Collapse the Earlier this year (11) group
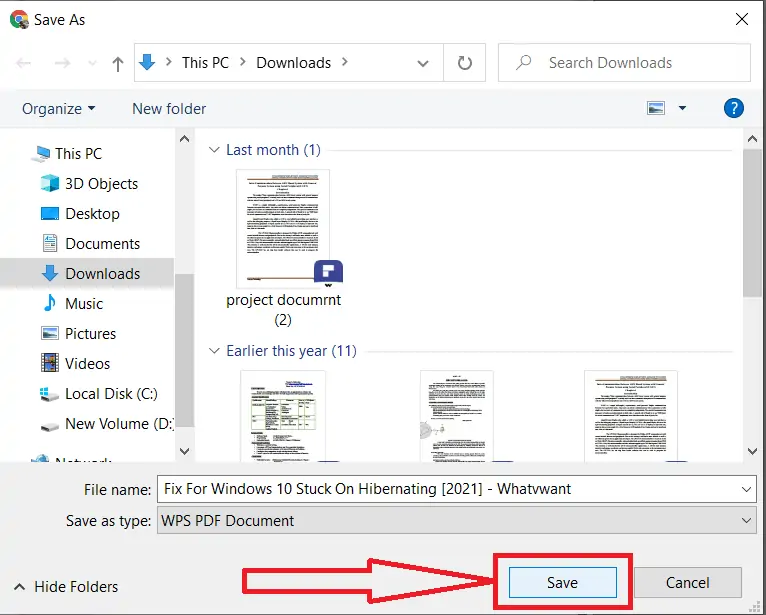 (214, 351)
